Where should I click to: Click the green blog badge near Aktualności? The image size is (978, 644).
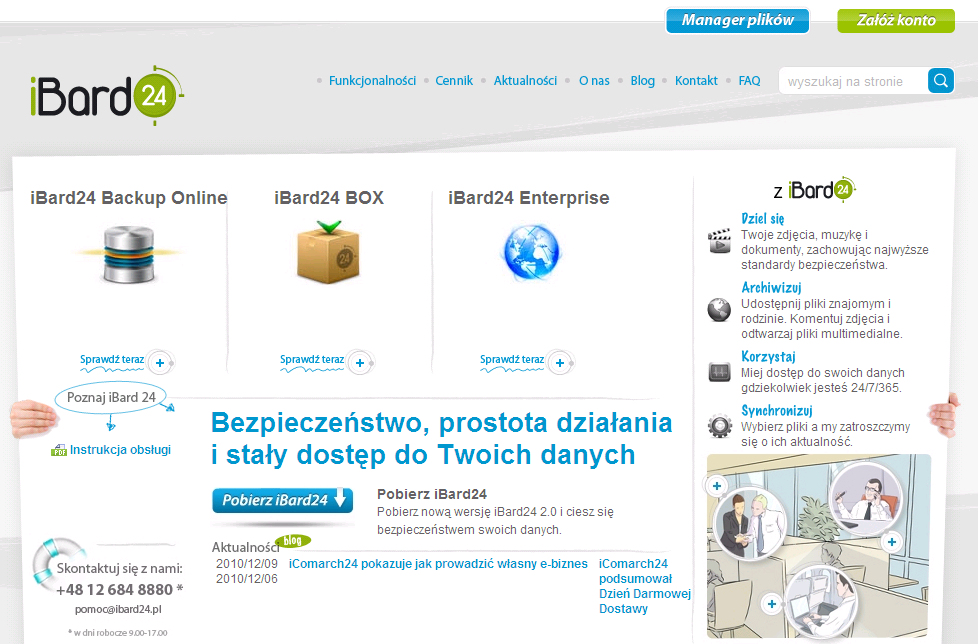(293, 541)
